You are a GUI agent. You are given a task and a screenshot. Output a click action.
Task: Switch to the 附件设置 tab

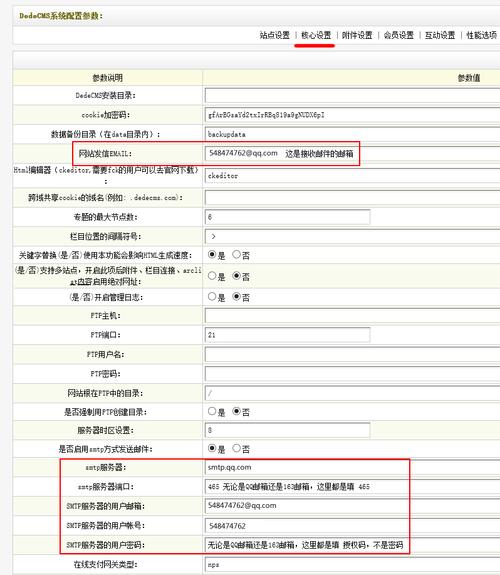pos(357,35)
